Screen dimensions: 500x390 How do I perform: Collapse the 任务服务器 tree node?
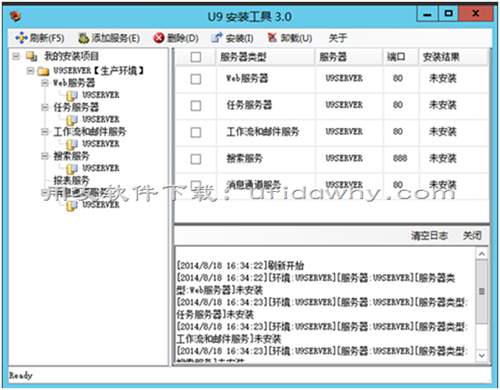pyautogui.click(x=45, y=107)
